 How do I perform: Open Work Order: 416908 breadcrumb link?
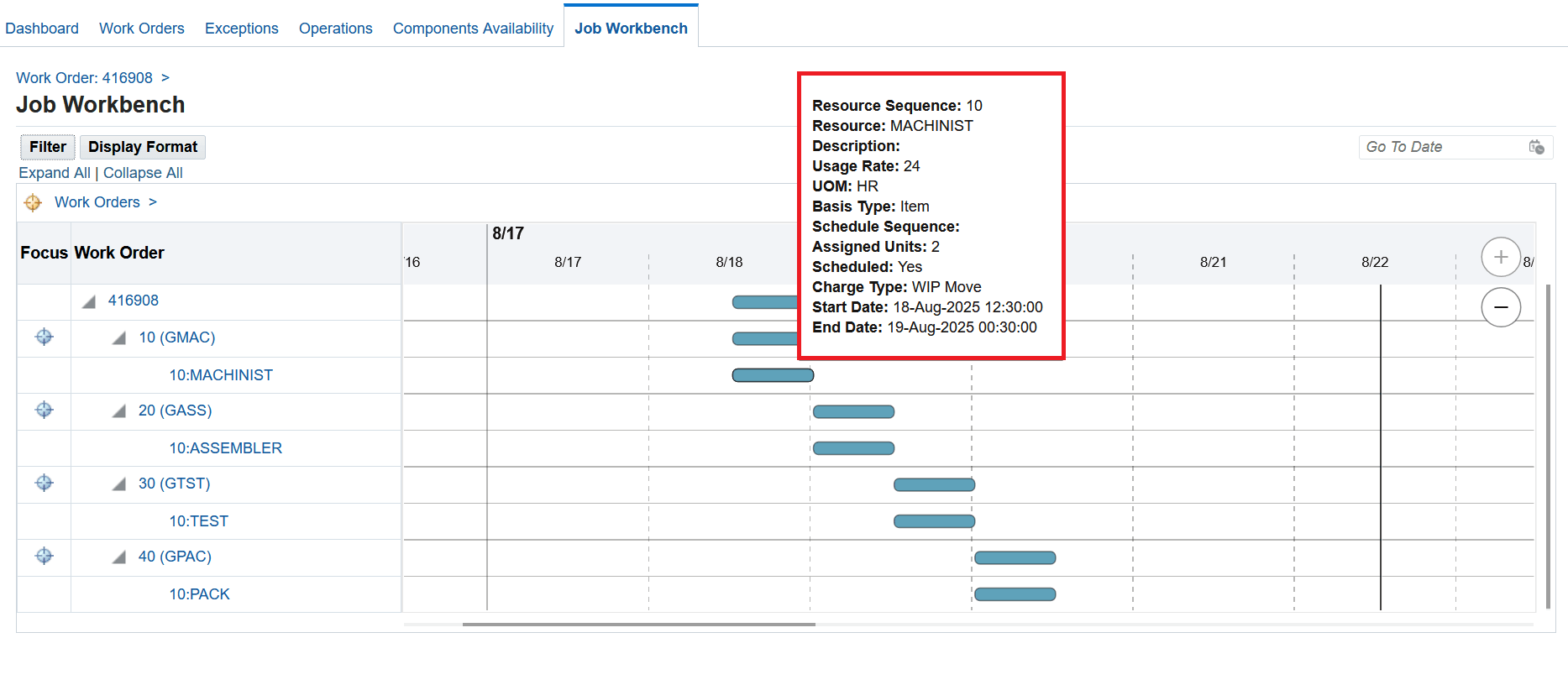pos(85,78)
